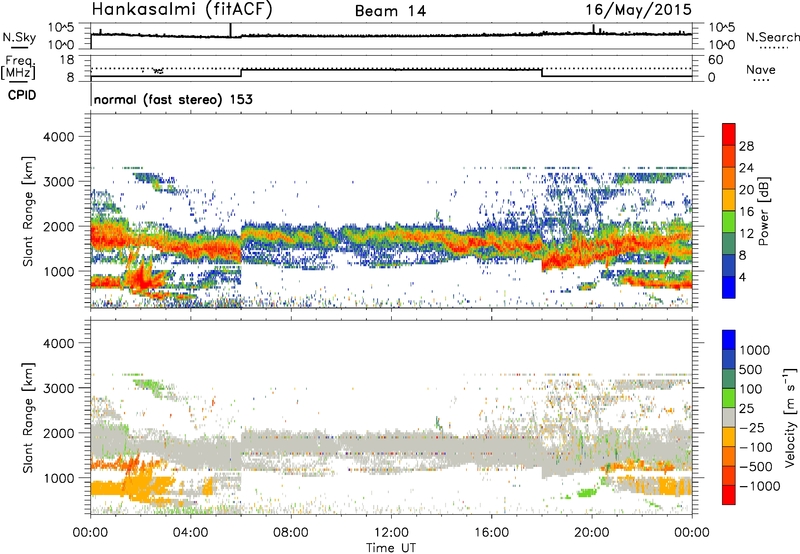Click the '12' power colorbar label
This screenshot has width=800, height=554.
pos(746,233)
